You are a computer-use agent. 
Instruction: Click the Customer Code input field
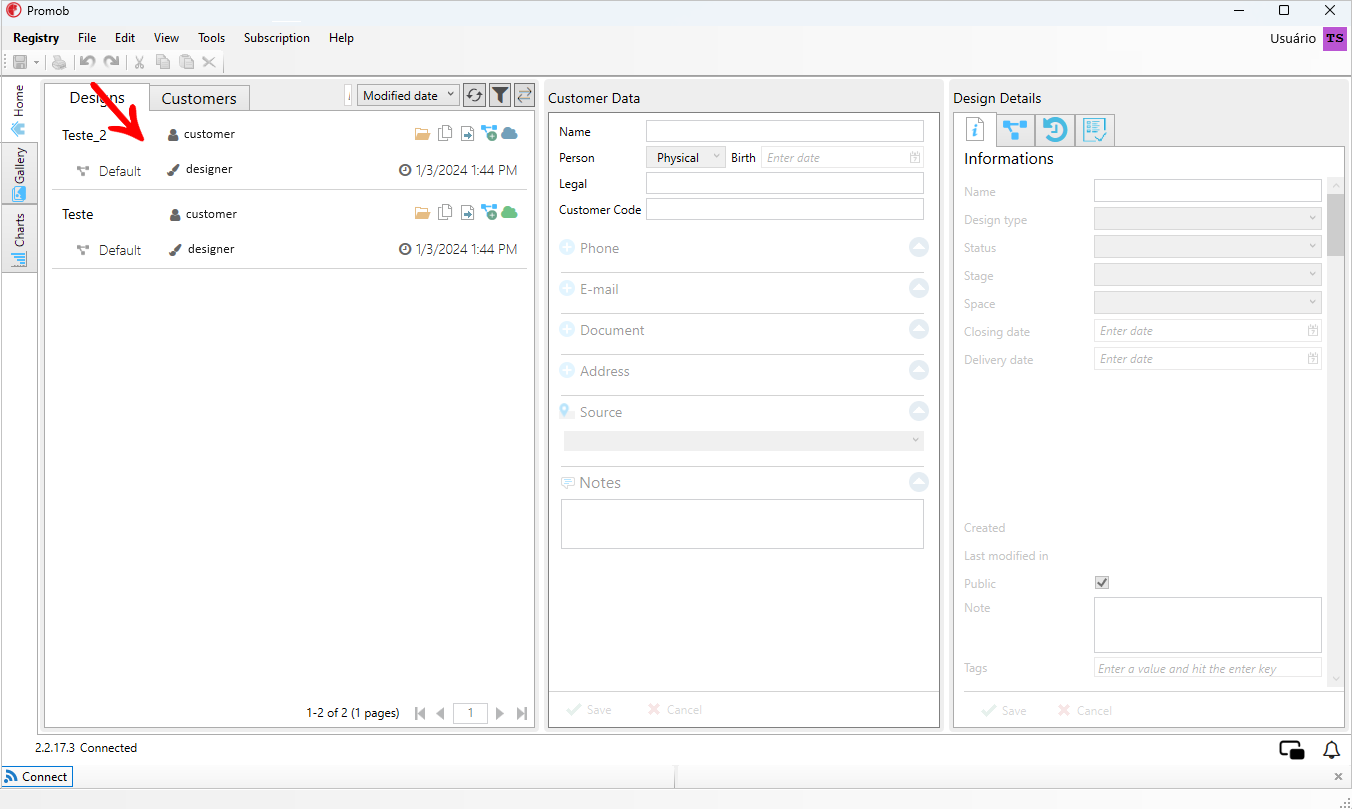pos(785,209)
